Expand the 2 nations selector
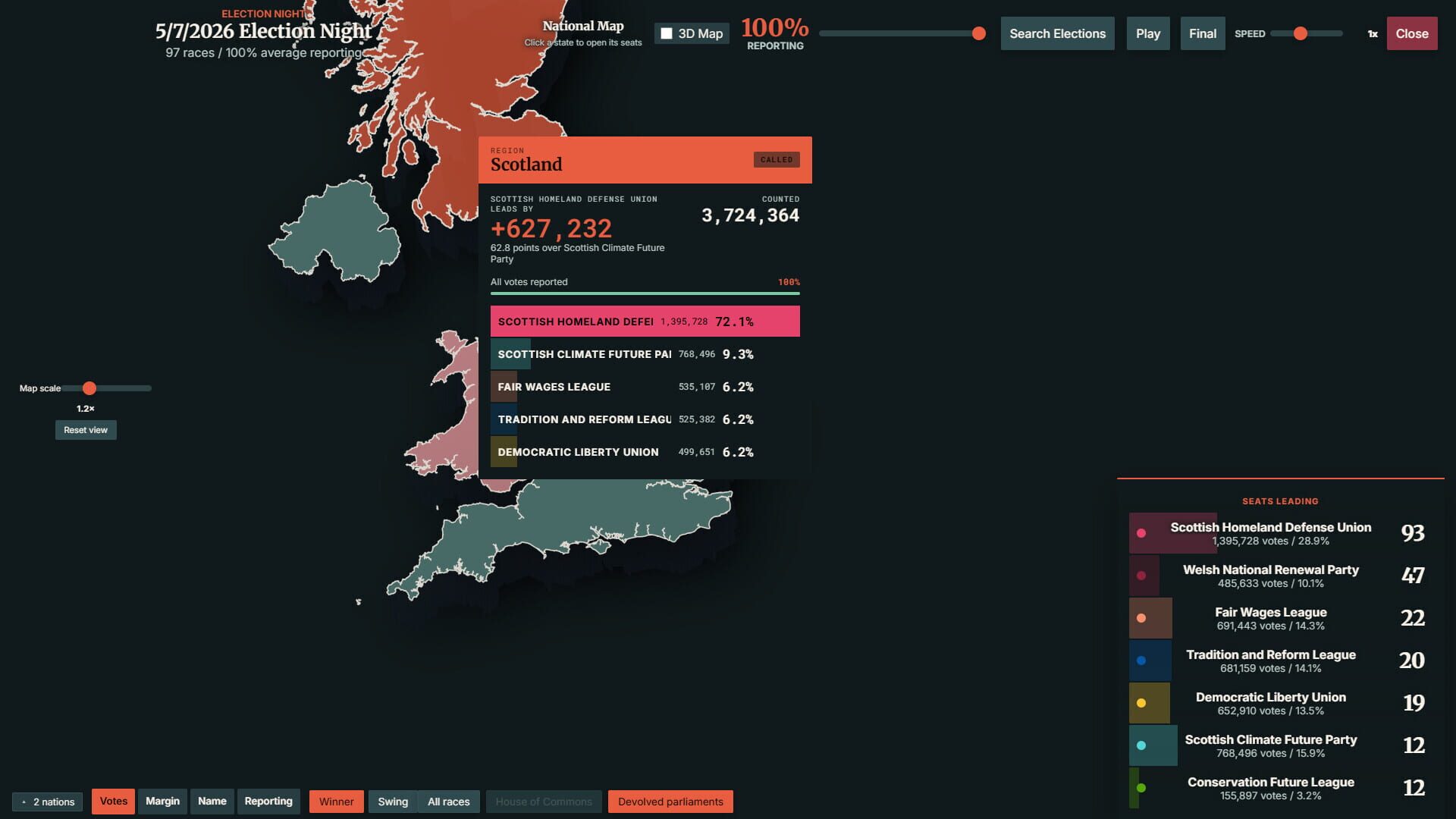The width and height of the screenshot is (1456, 819). click(48, 802)
